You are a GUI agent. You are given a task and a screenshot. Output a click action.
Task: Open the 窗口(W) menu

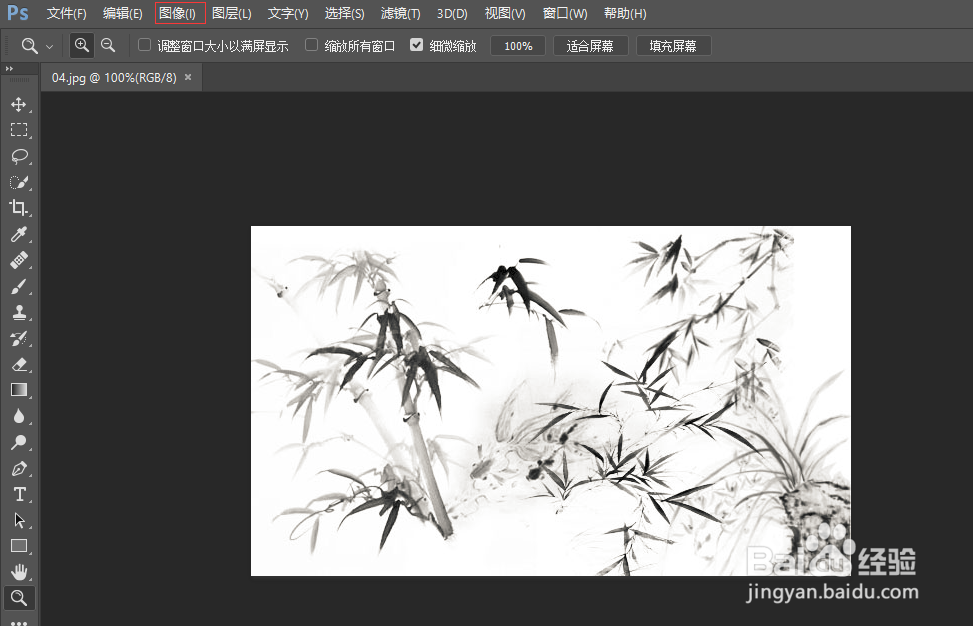click(565, 14)
